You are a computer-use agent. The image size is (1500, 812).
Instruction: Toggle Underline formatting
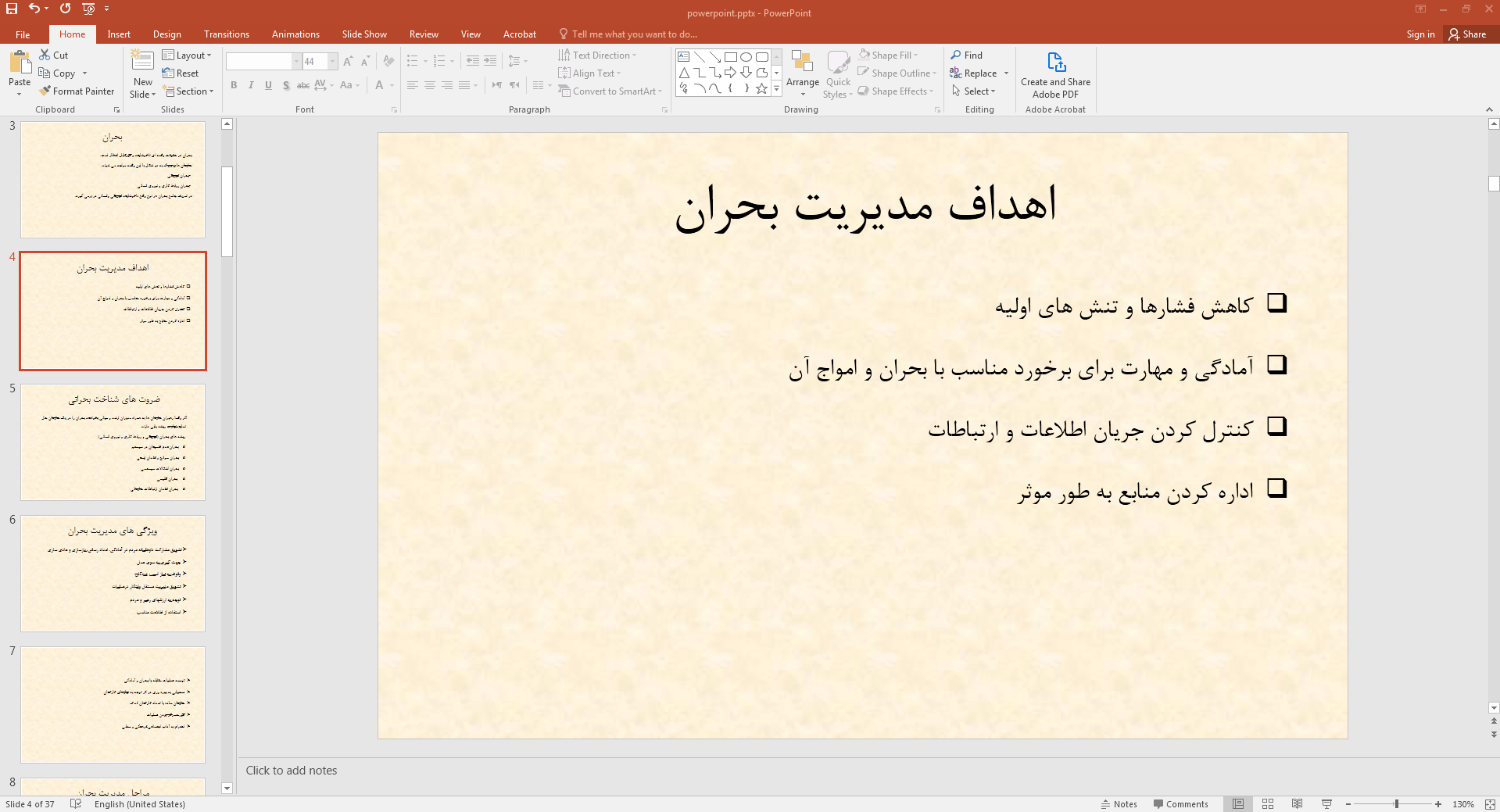268,85
